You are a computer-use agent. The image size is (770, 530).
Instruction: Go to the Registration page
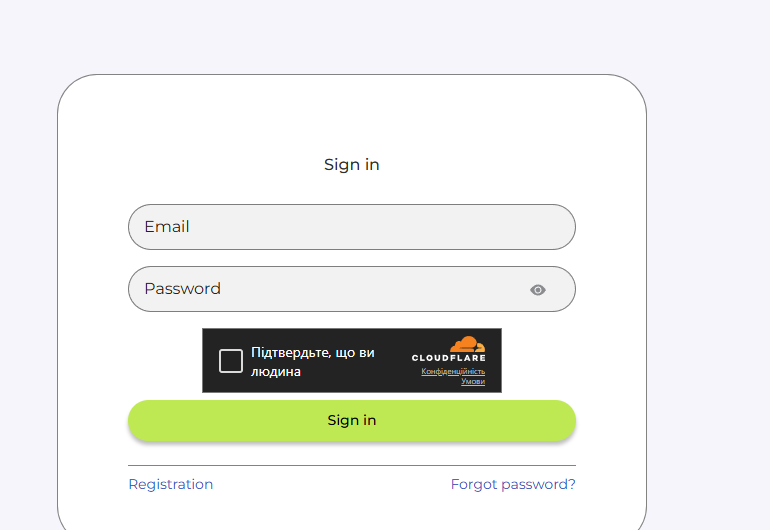point(171,484)
